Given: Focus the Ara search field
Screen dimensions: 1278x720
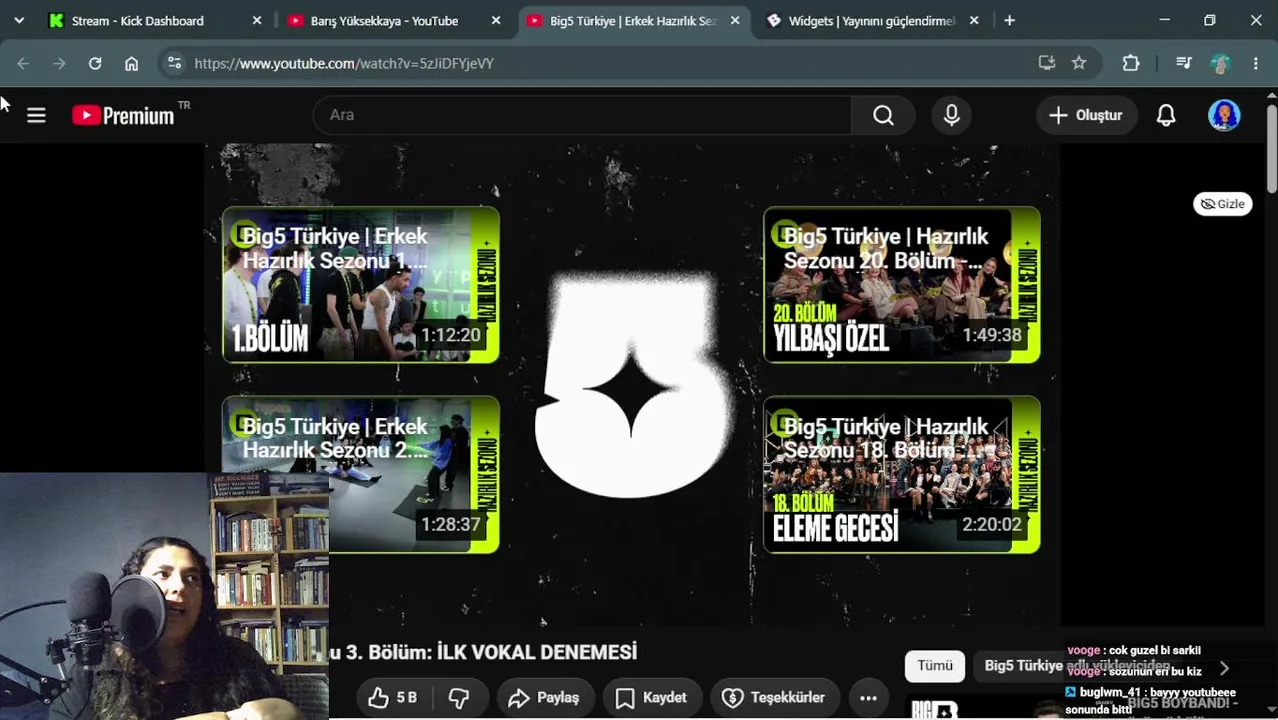Looking at the screenshot, I should [582, 115].
